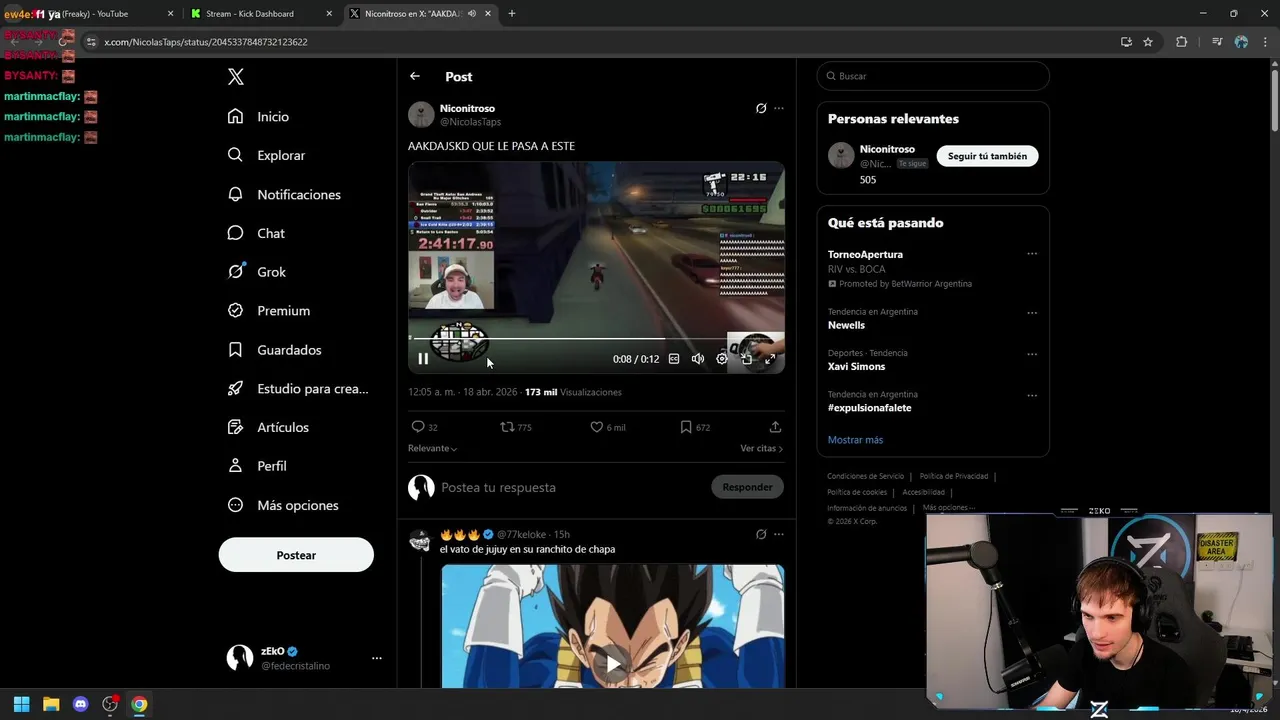Play the Vegeta video thumbnail

click(x=613, y=663)
